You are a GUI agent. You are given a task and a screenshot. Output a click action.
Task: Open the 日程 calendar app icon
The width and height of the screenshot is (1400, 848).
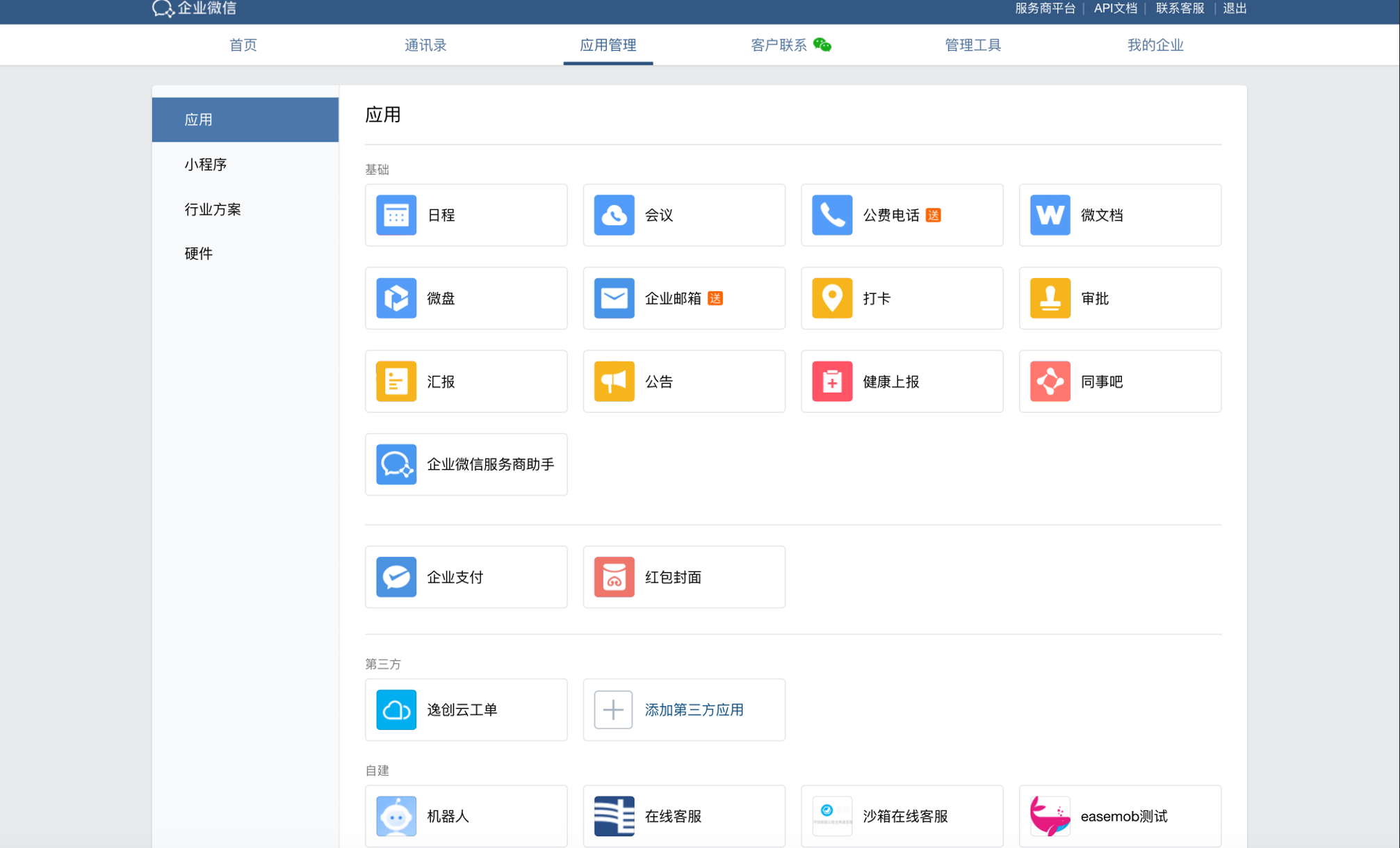pyautogui.click(x=396, y=215)
